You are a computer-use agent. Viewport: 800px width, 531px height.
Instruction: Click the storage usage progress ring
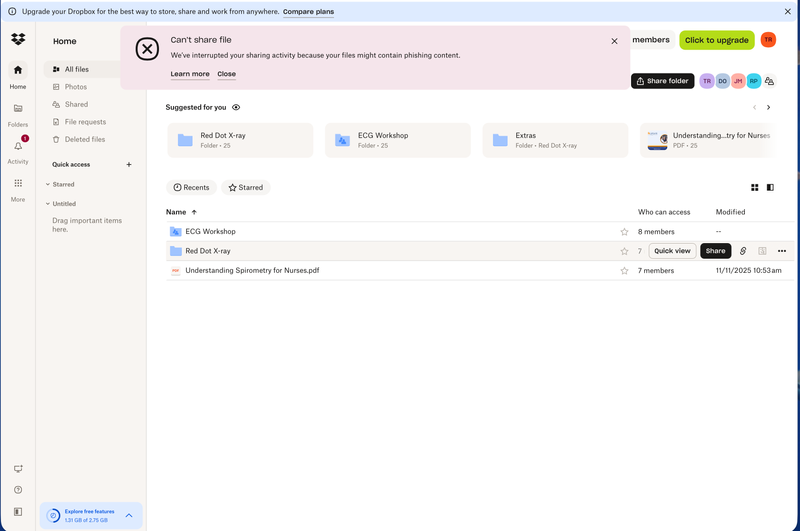54,515
